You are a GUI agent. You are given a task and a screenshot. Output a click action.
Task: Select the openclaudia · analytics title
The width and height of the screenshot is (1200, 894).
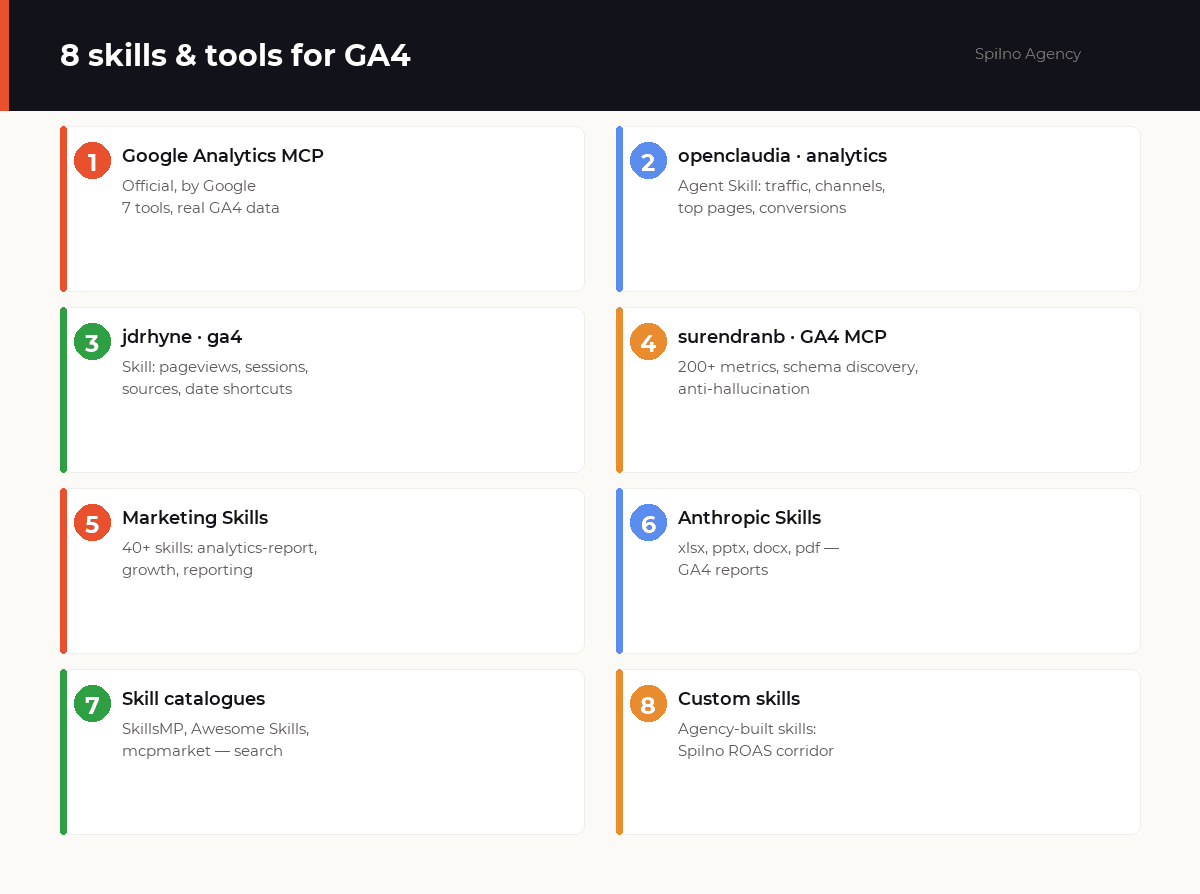tap(782, 156)
